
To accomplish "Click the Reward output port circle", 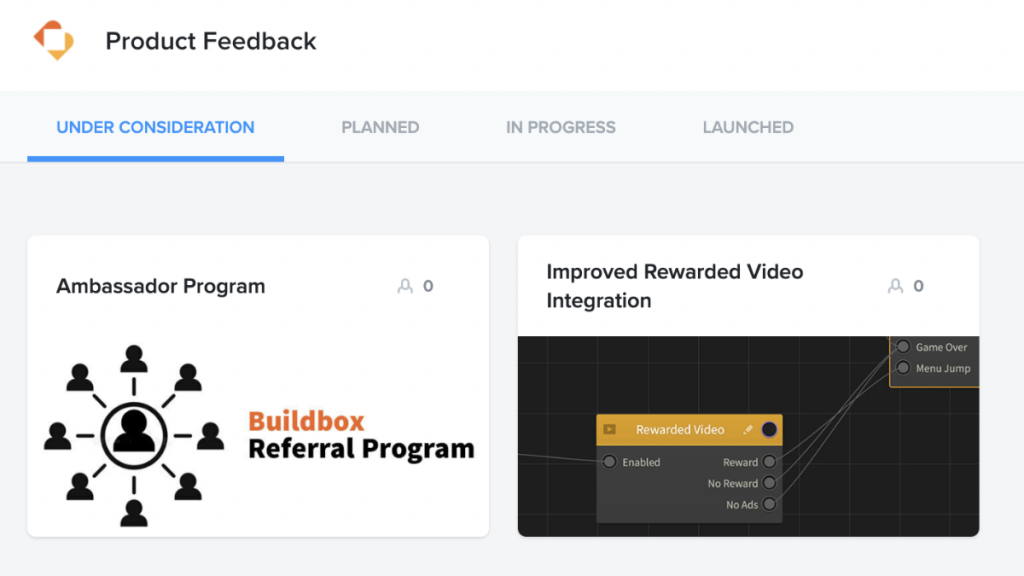I will [x=769, y=462].
